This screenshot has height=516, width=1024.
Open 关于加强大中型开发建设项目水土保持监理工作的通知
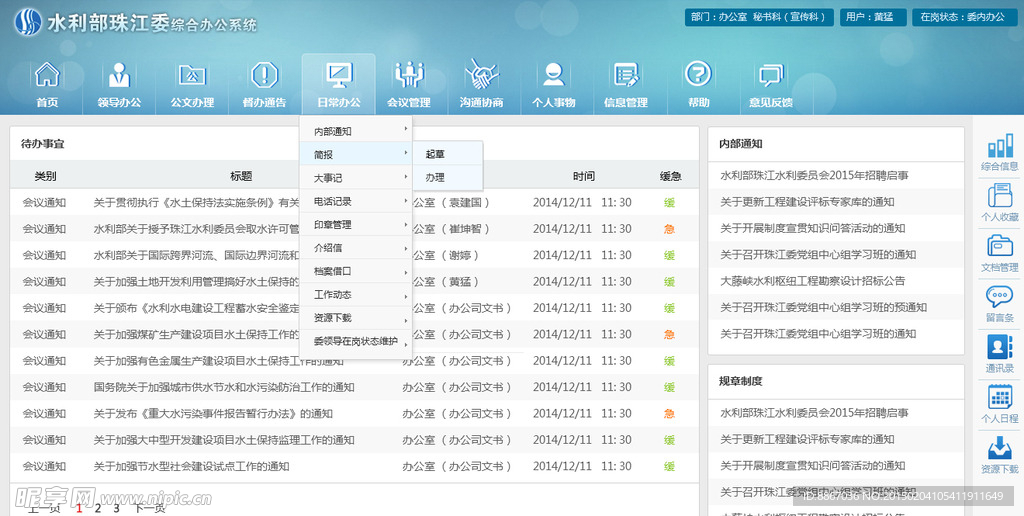click(x=224, y=440)
